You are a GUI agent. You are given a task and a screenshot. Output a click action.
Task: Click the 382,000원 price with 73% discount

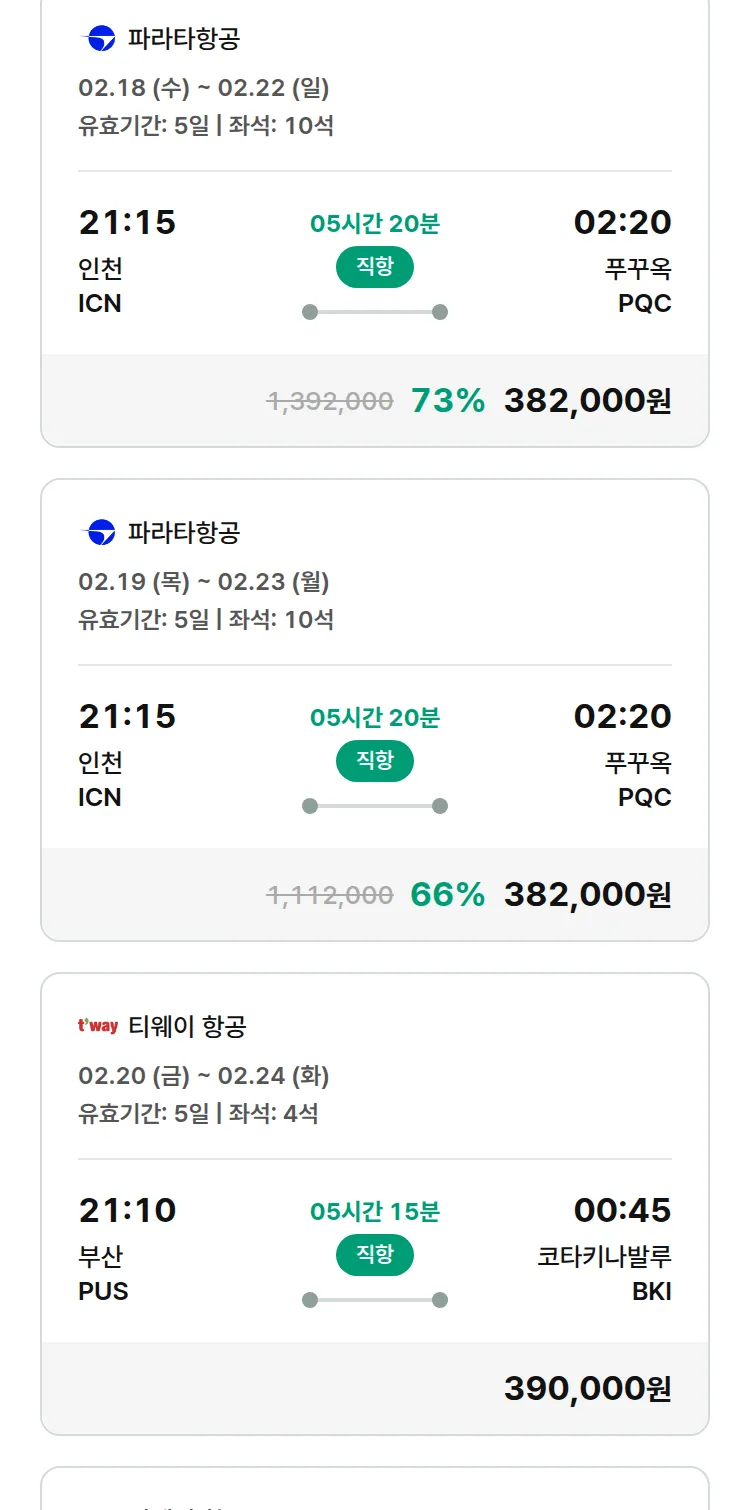click(x=587, y=401)
